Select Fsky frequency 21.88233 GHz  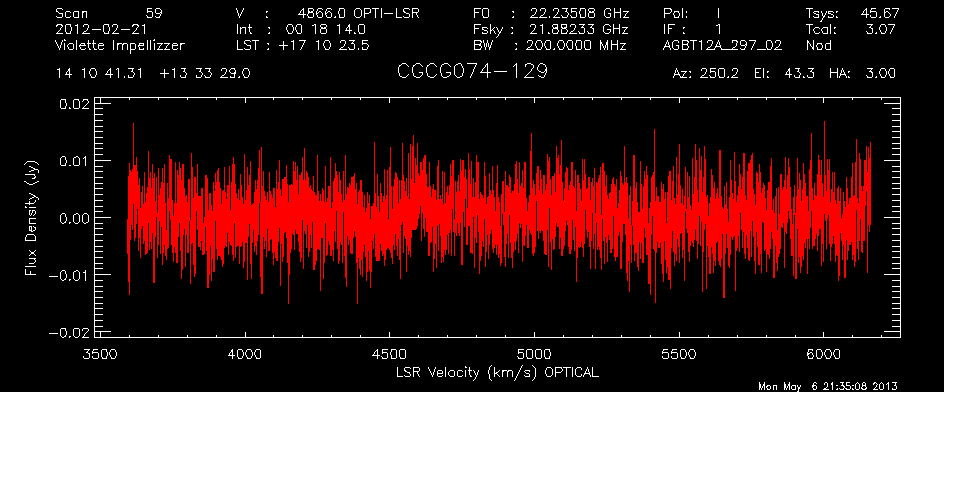click(579, 29)
